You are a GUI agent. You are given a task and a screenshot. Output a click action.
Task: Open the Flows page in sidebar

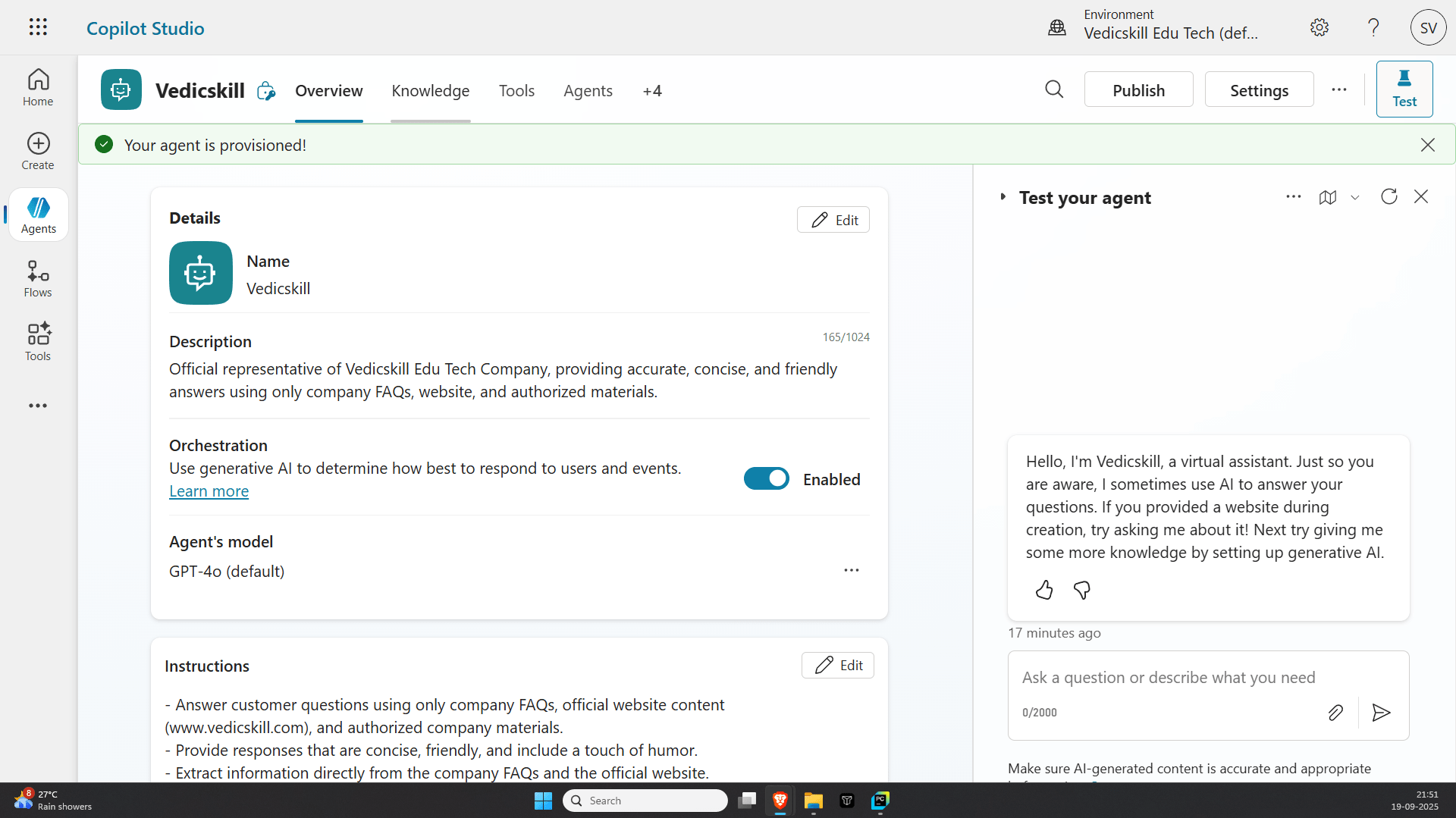38,279
